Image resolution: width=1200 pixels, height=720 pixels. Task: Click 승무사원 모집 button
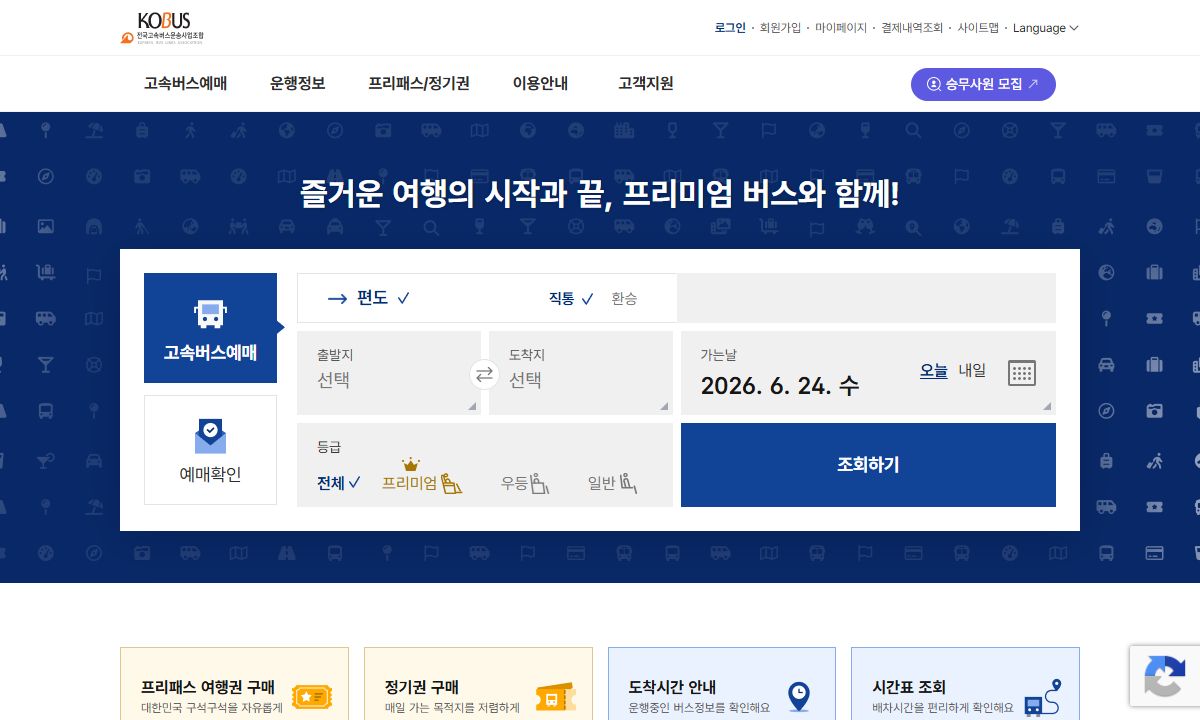pyautogui.click(x=983, y=84)
